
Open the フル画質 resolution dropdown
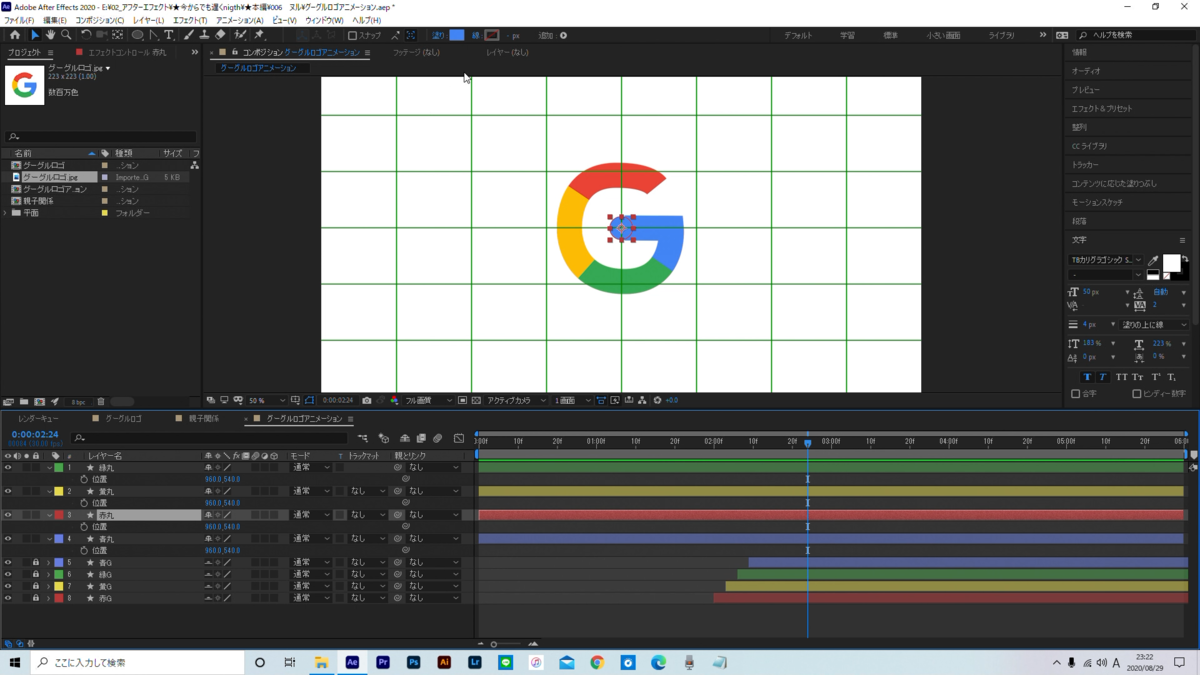pyautogui.click(x=428, y=400)
